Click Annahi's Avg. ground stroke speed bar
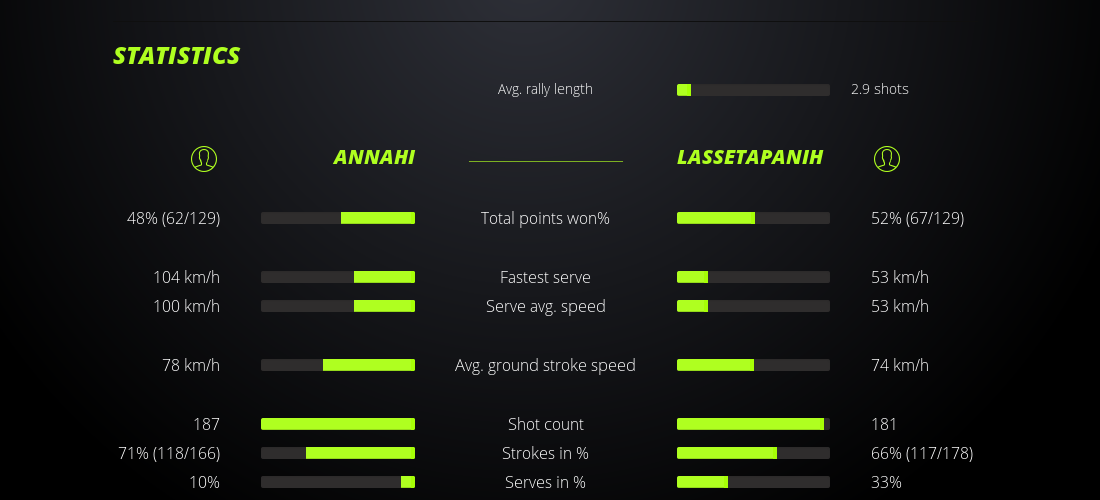Screen dimensions: 1100x500 pos(338,365)
